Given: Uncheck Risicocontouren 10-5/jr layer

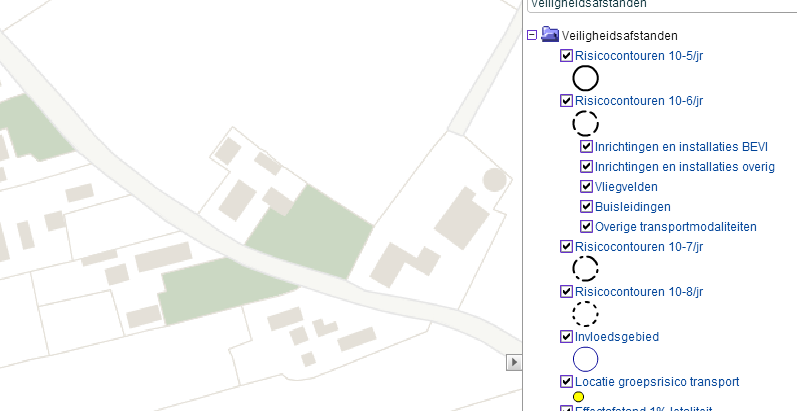Looking at the screenshot, I should 566,55.
